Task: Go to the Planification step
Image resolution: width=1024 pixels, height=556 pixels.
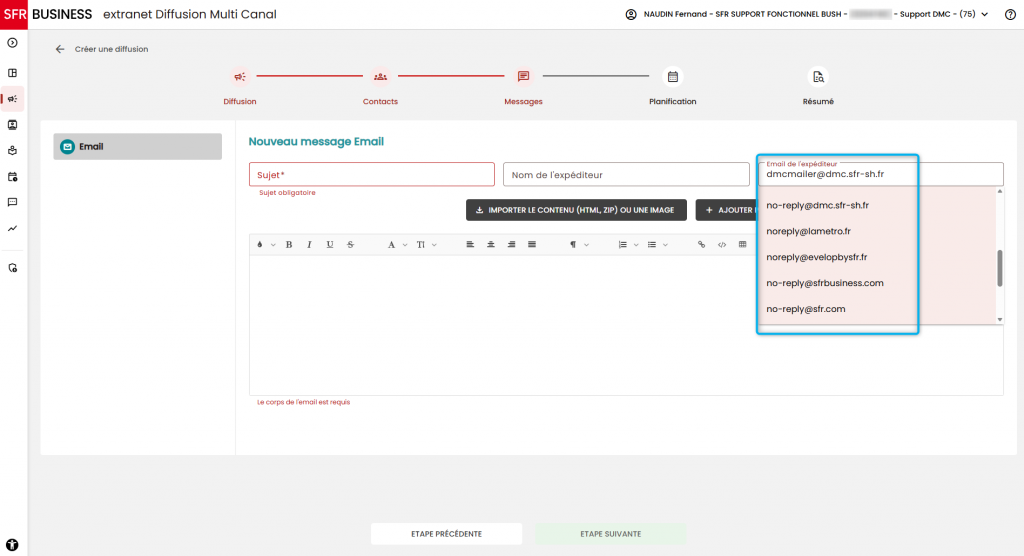Action: pyautogui.click(x=673, y=87)
